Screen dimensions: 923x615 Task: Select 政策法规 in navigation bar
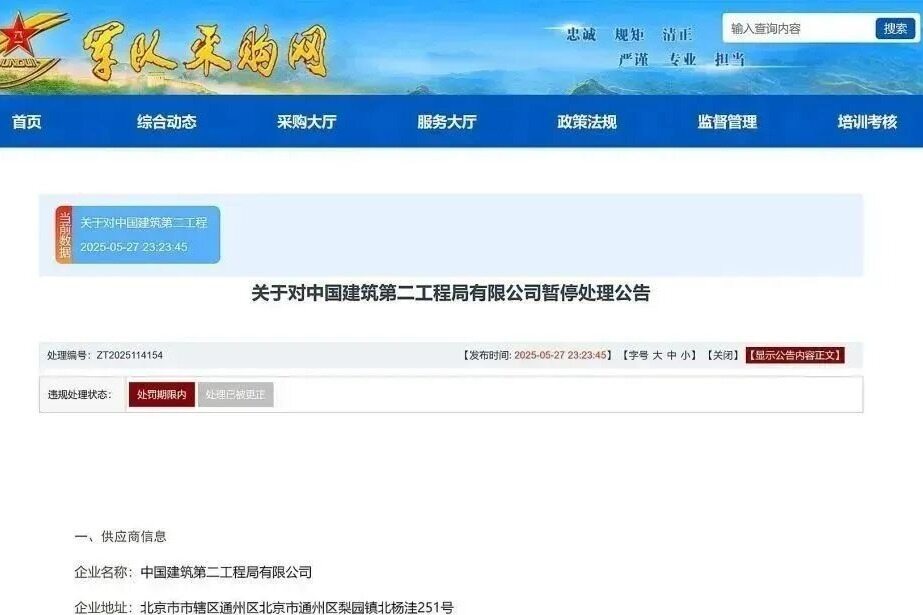[587, 122]
